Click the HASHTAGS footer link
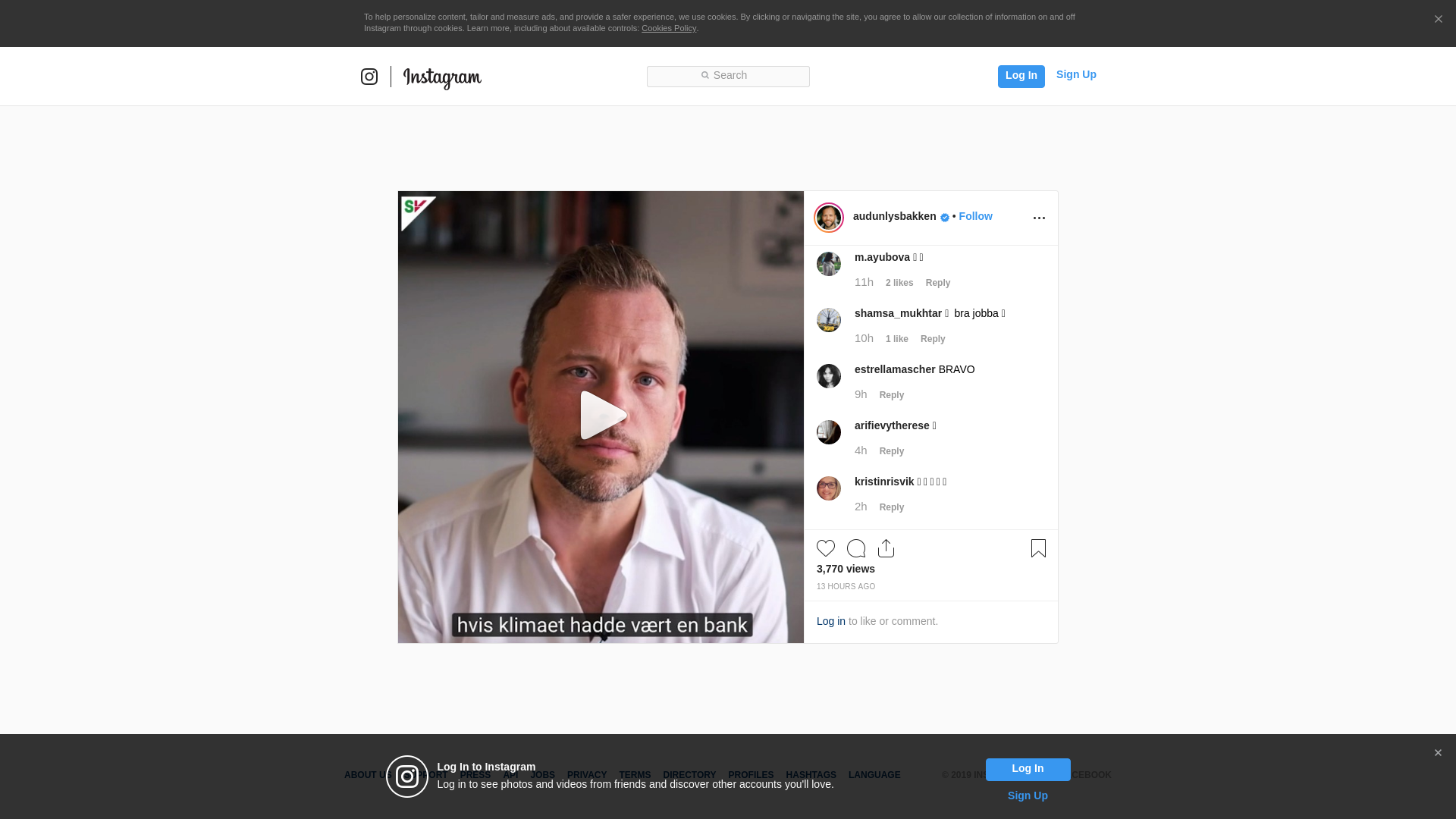The height and width of the screenshot is (819, 1456). click(x=811, y=775)
